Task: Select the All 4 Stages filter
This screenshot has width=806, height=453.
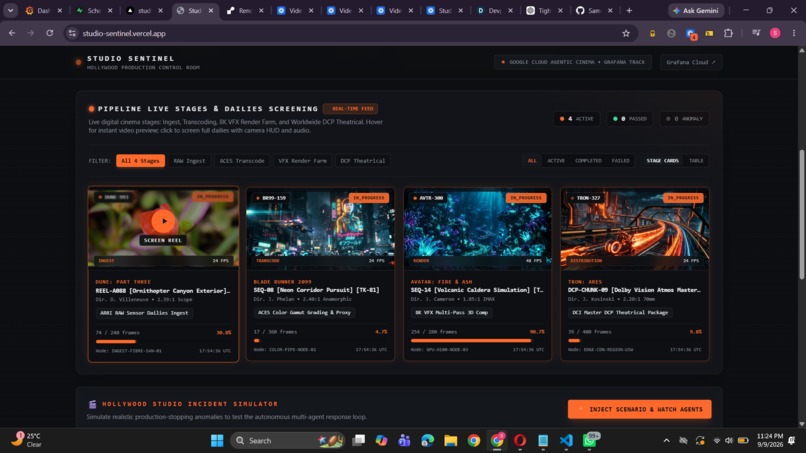Action: tap(140, 161)
